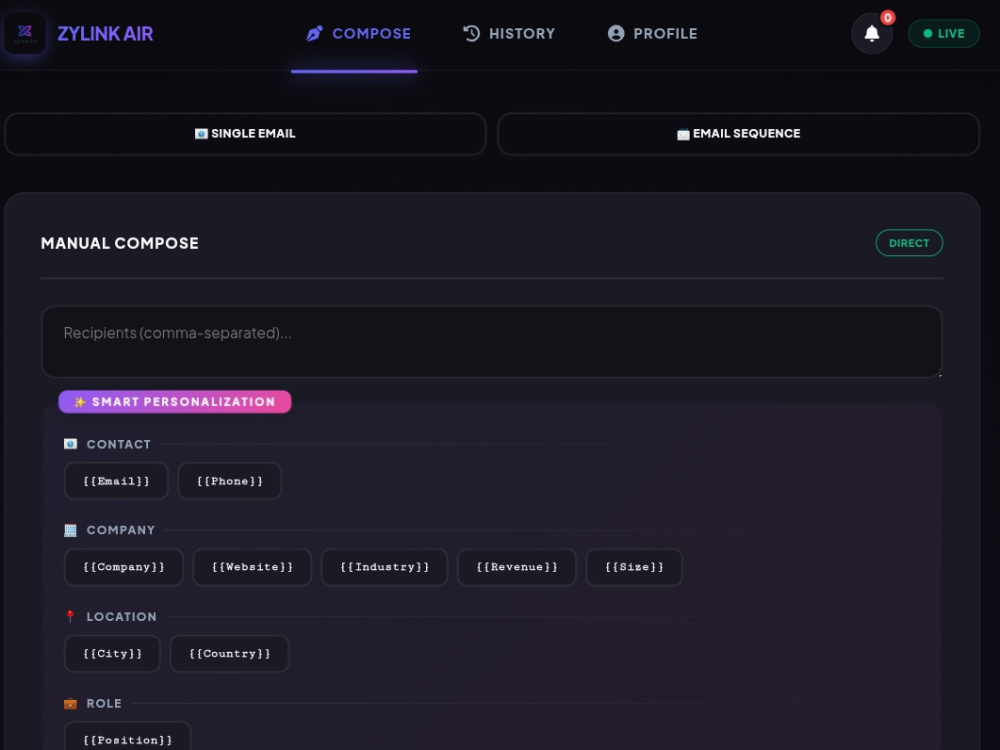The width and height of the screenshot is (1000, 750).
Task: Click the Zylink Air logo icon
Action: click(25, 33)
